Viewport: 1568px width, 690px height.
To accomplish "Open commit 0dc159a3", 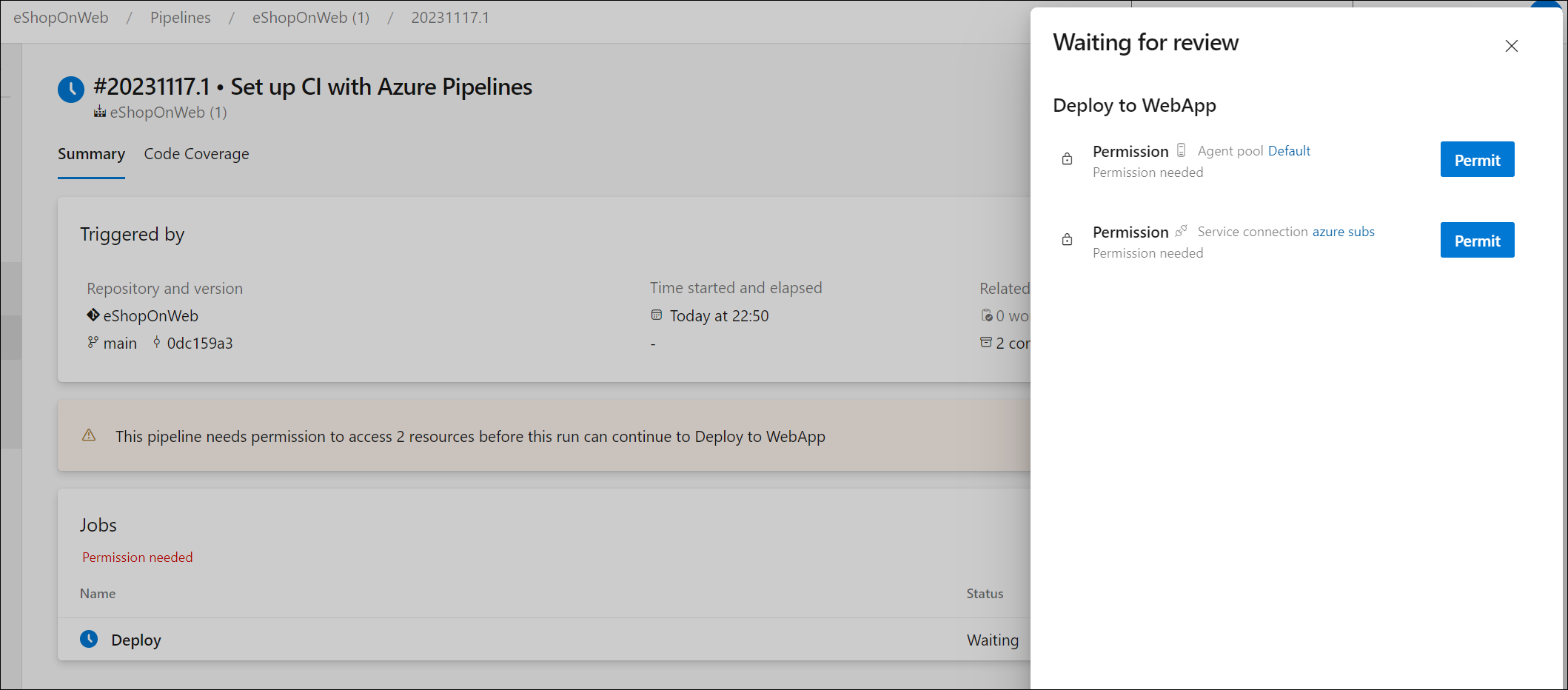I will (x=200, y=344).
